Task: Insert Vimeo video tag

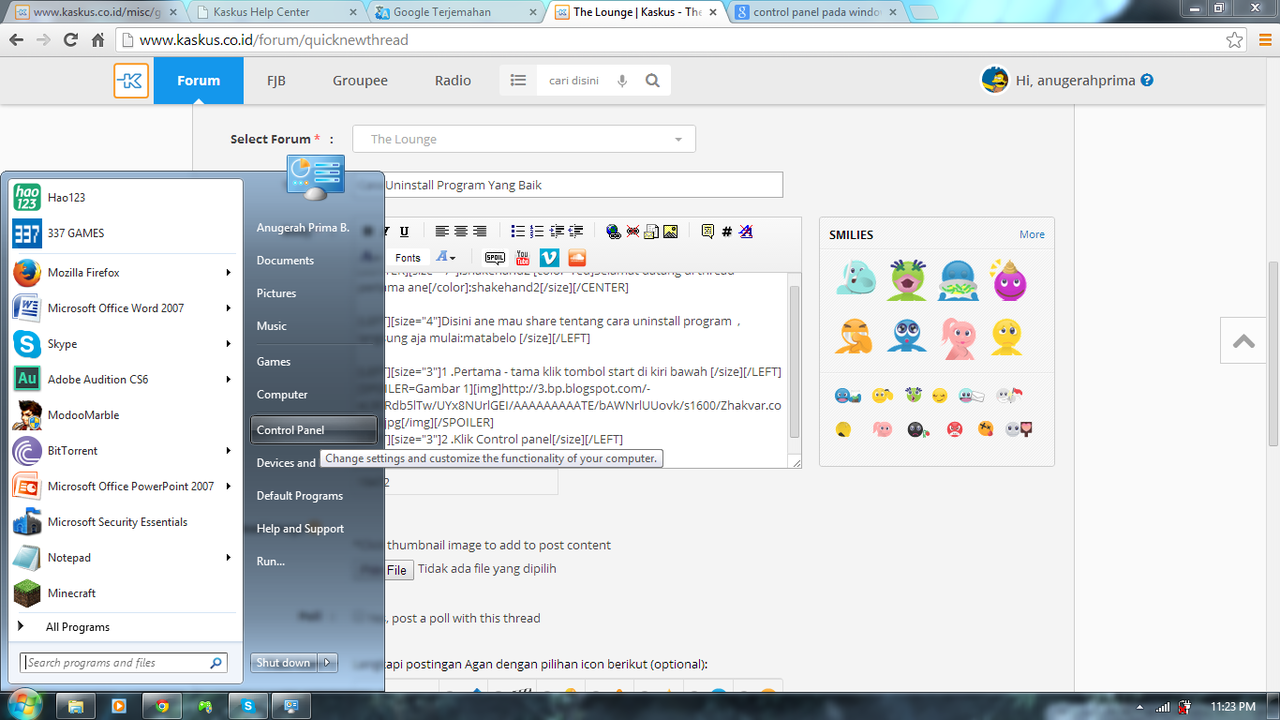Action: tap(548, 258)
